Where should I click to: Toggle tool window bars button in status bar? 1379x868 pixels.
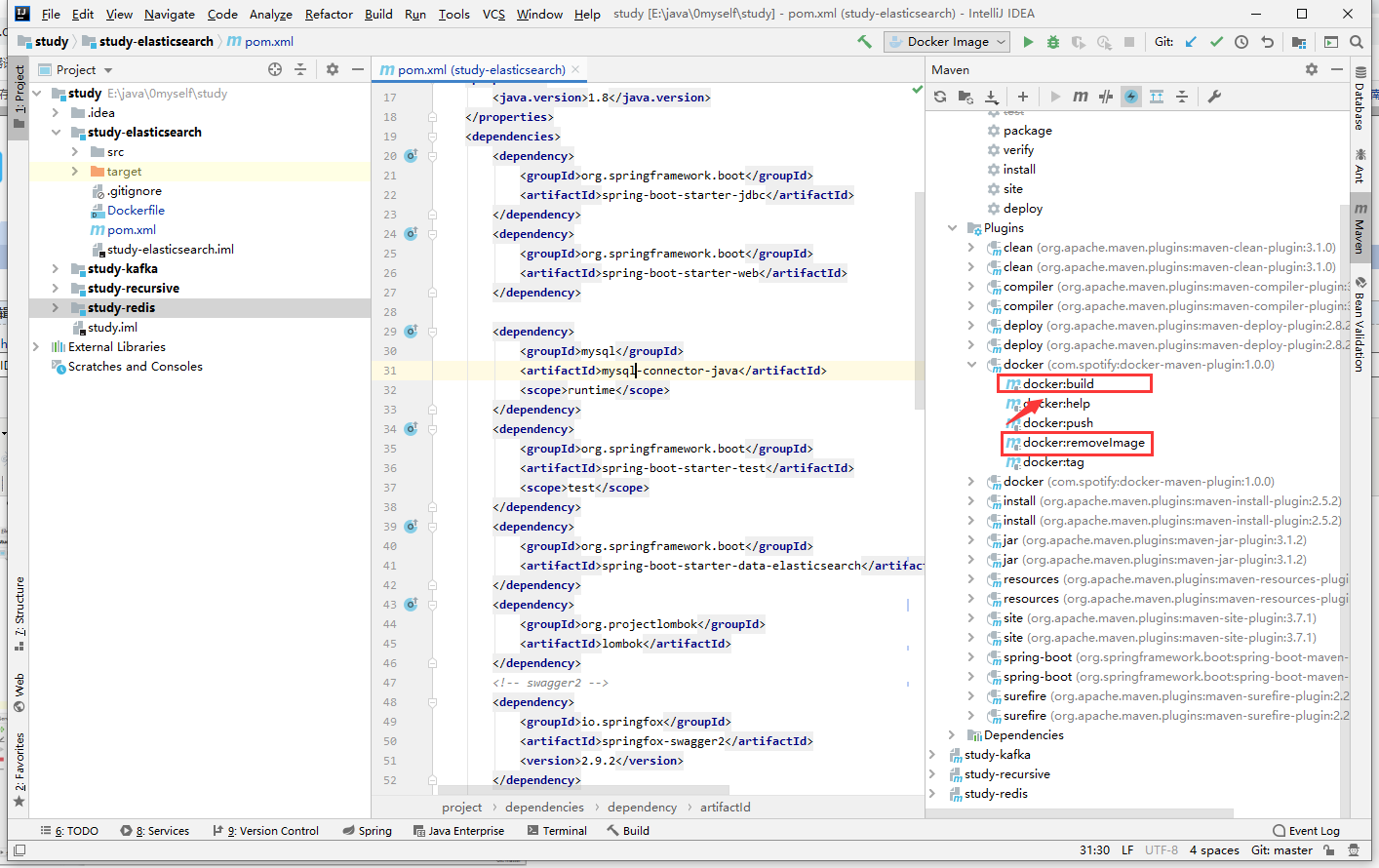(20, 850)
